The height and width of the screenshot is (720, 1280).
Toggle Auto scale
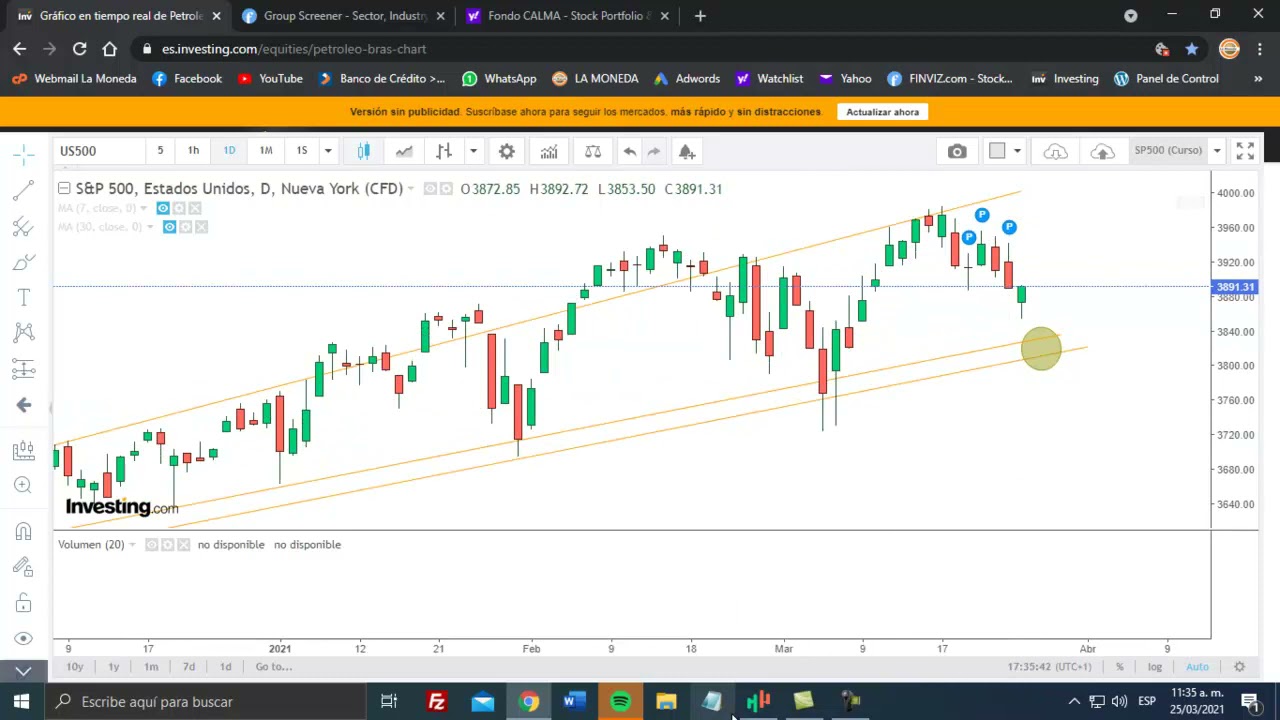pos(1197,667)
